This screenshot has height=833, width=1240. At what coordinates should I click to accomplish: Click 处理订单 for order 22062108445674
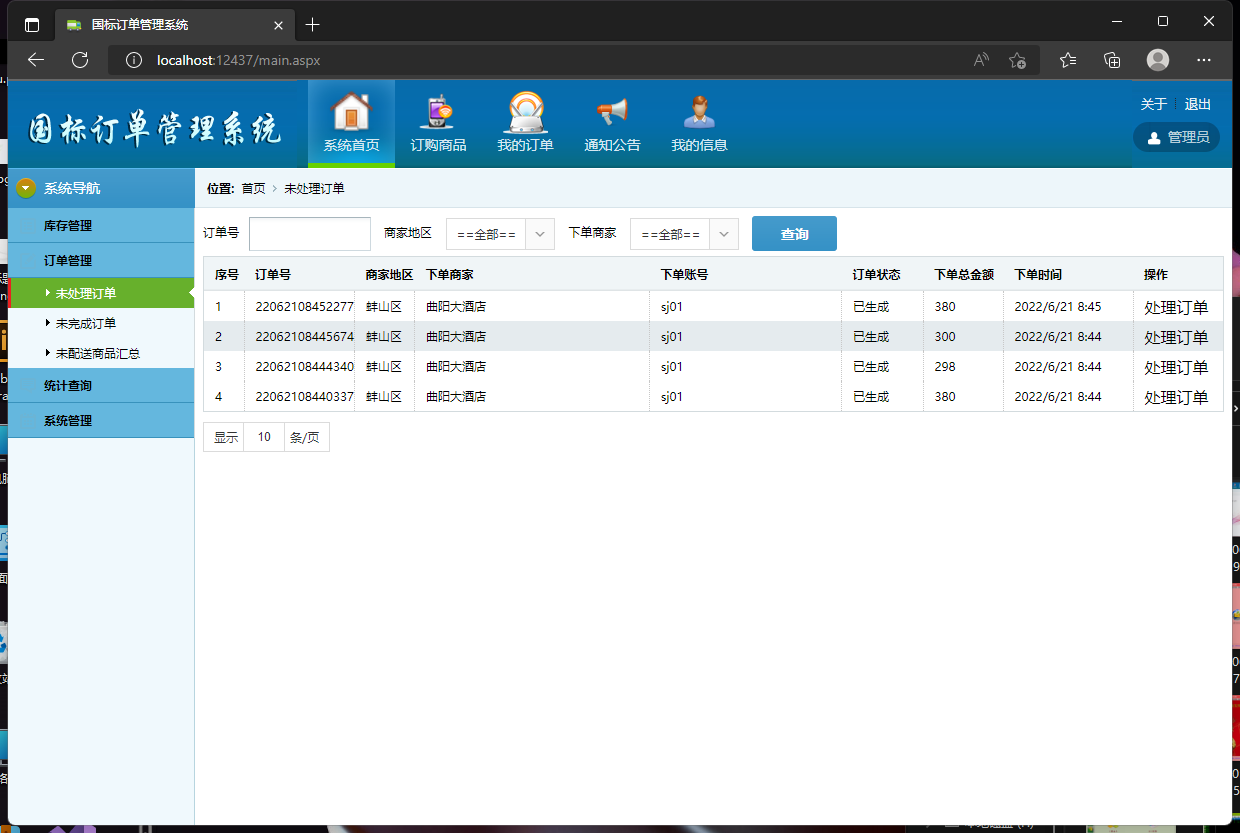pyautogui.click(x=1176, y=338)
